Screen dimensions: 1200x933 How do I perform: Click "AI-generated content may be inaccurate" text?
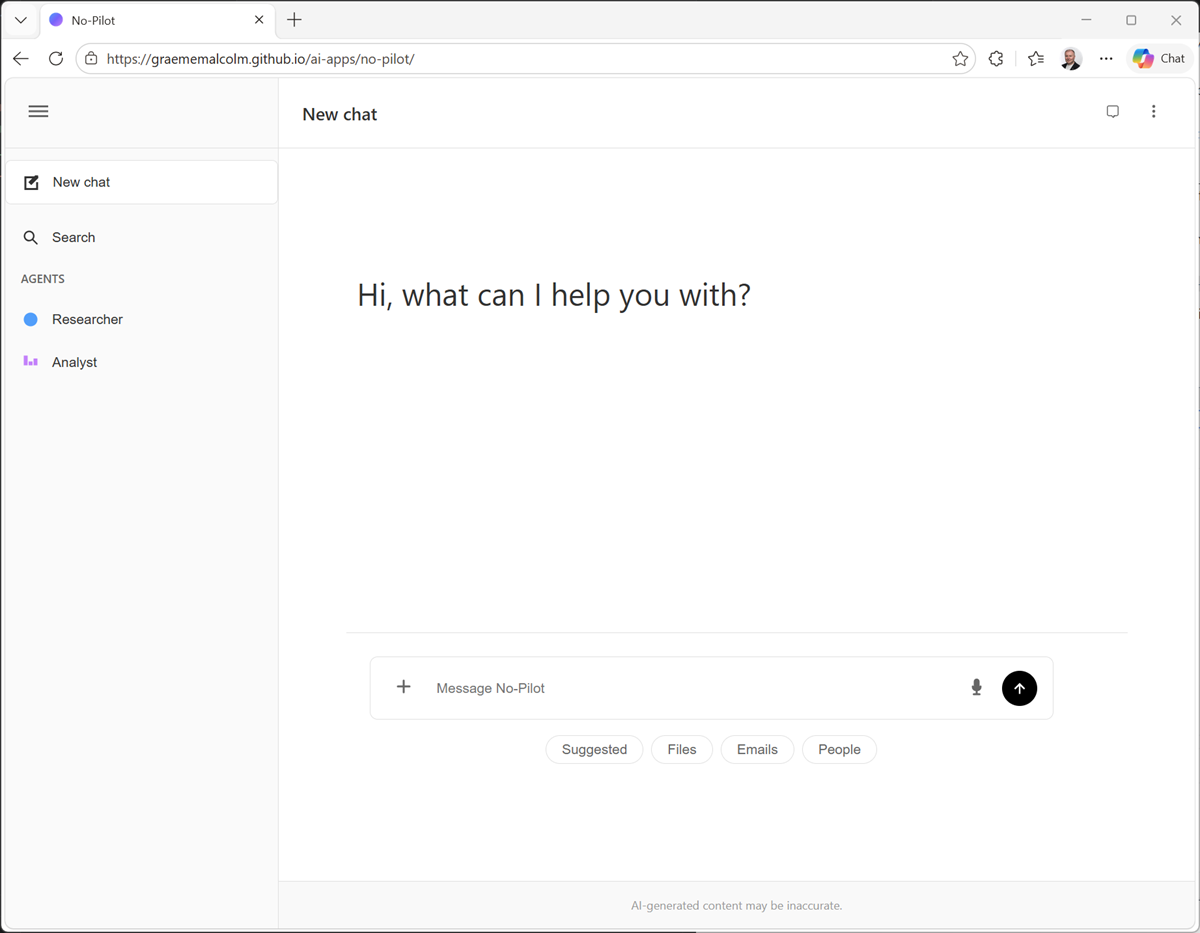737,905
